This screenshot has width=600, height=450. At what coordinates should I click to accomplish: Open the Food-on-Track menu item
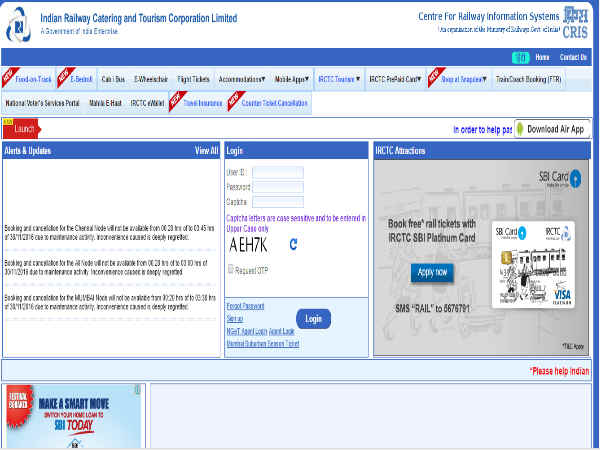pyautogui.click(x=33, y=79)
